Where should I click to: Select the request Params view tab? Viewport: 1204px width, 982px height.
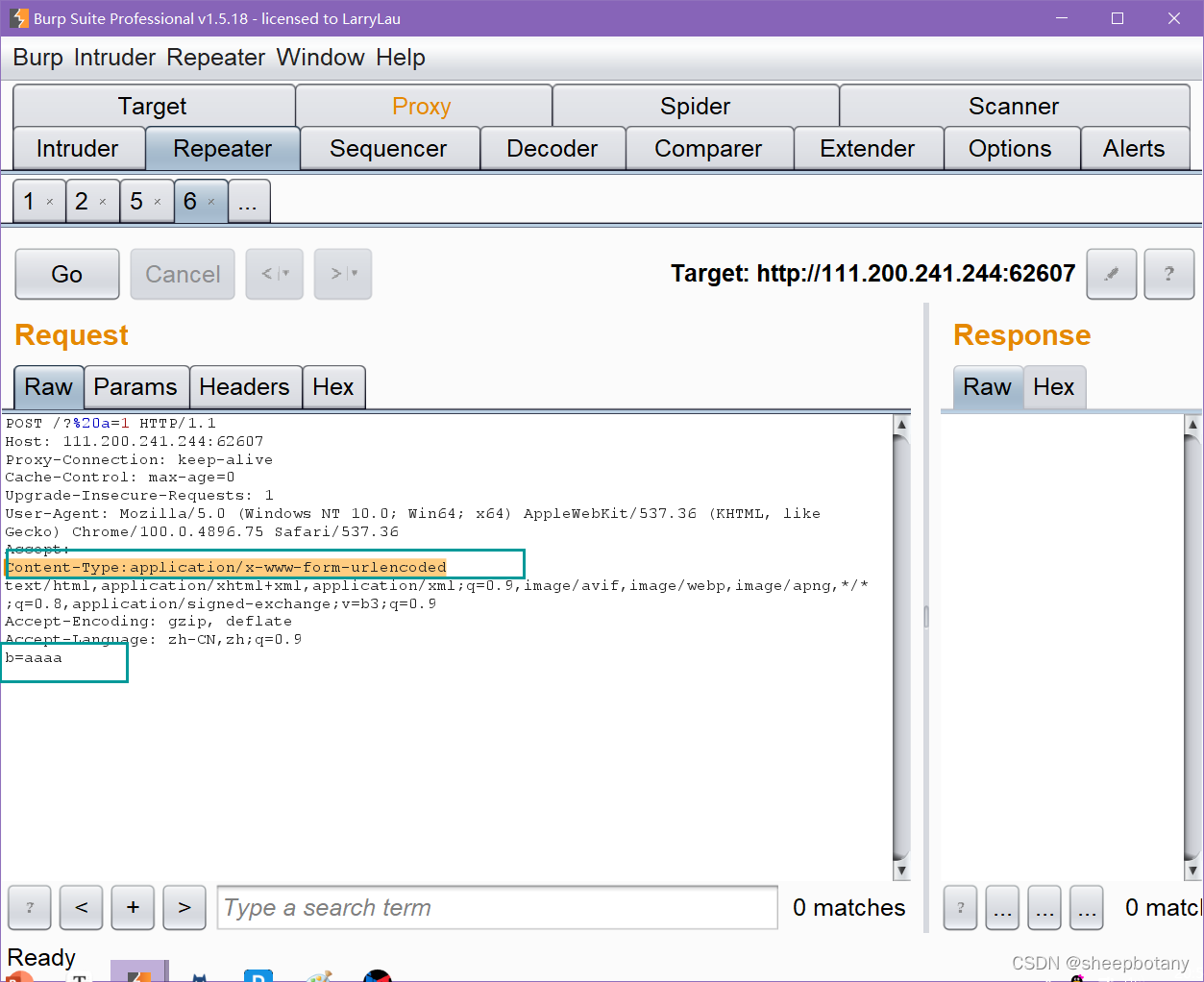tap(136, 386)
